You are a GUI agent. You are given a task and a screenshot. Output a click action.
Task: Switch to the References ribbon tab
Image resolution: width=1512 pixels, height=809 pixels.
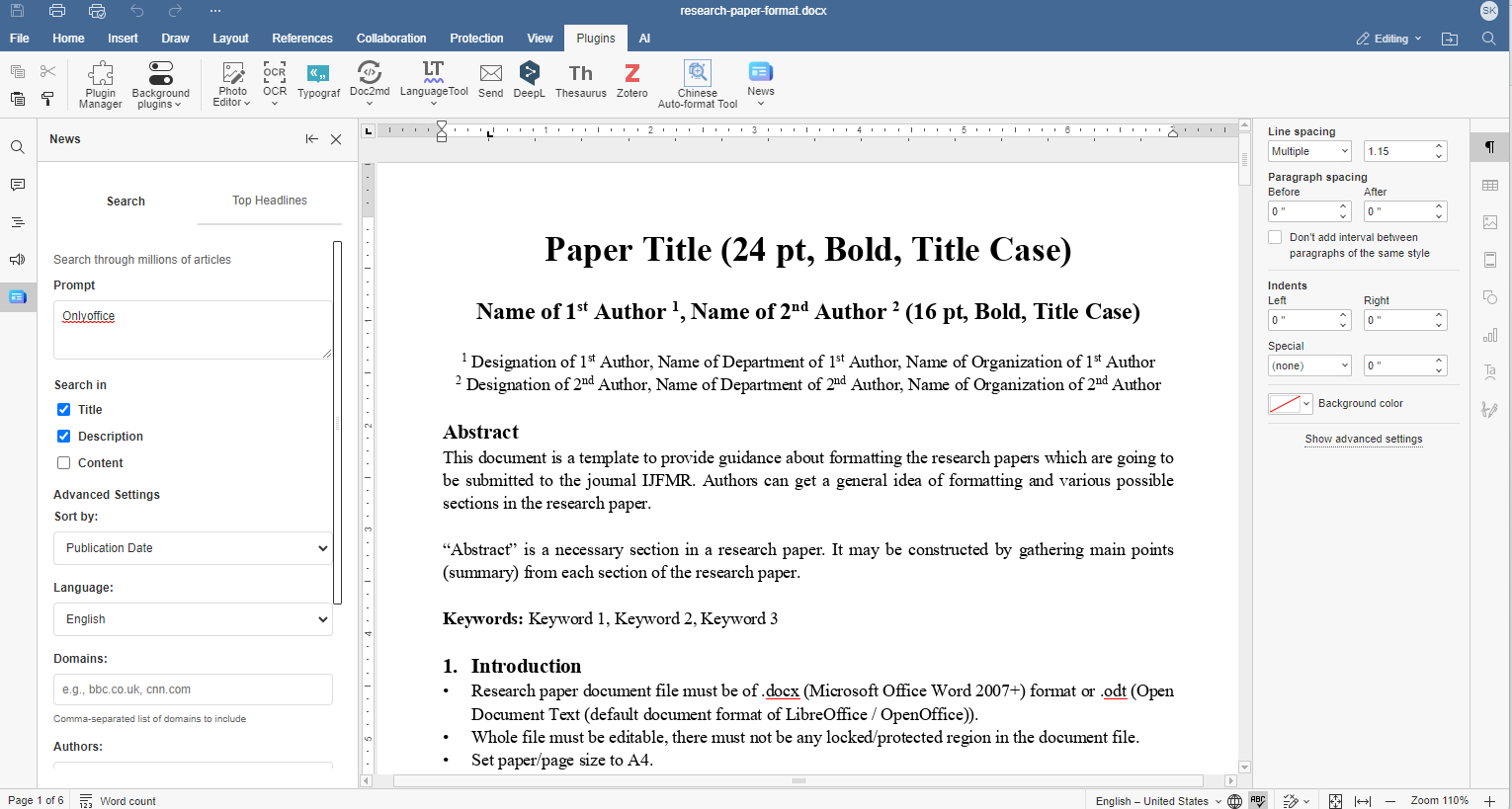302,38
